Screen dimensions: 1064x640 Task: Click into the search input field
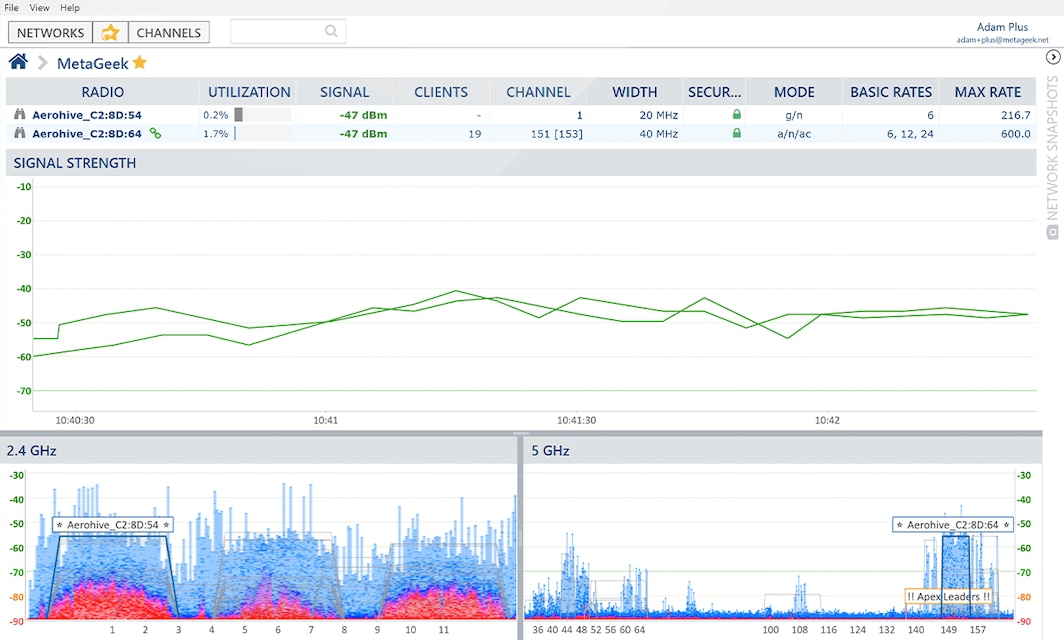[x=288, y=31]
